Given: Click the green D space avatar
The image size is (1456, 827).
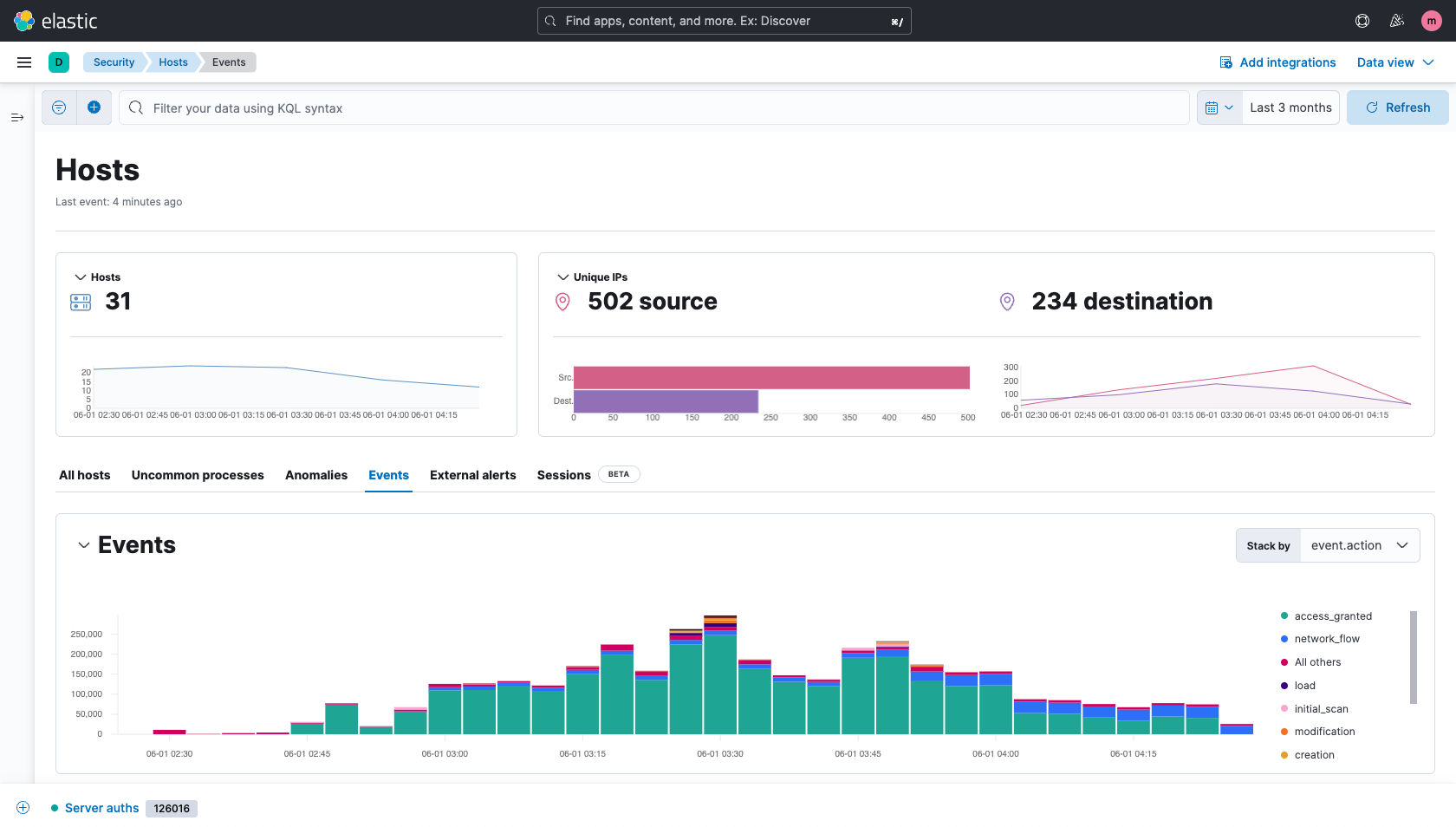Looking at the screenshot, I should (x=59, y=62).
